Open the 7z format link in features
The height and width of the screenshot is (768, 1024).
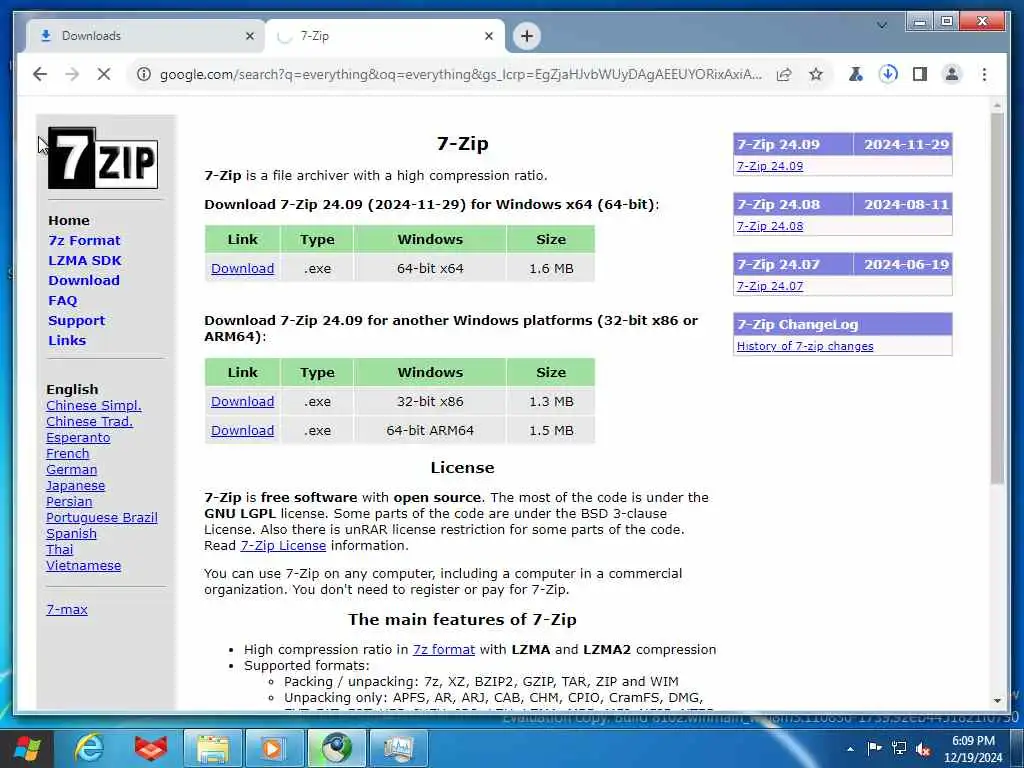(443, 650)
